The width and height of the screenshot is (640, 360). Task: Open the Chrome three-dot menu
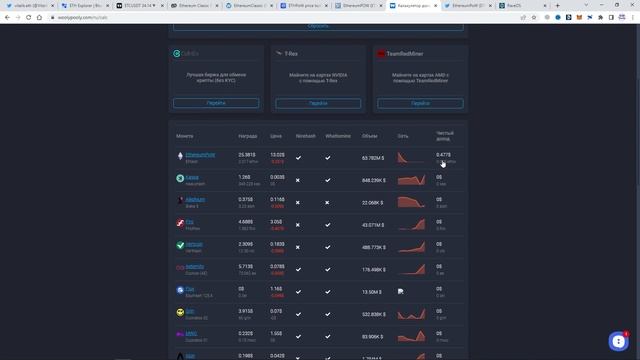point(633,18)
